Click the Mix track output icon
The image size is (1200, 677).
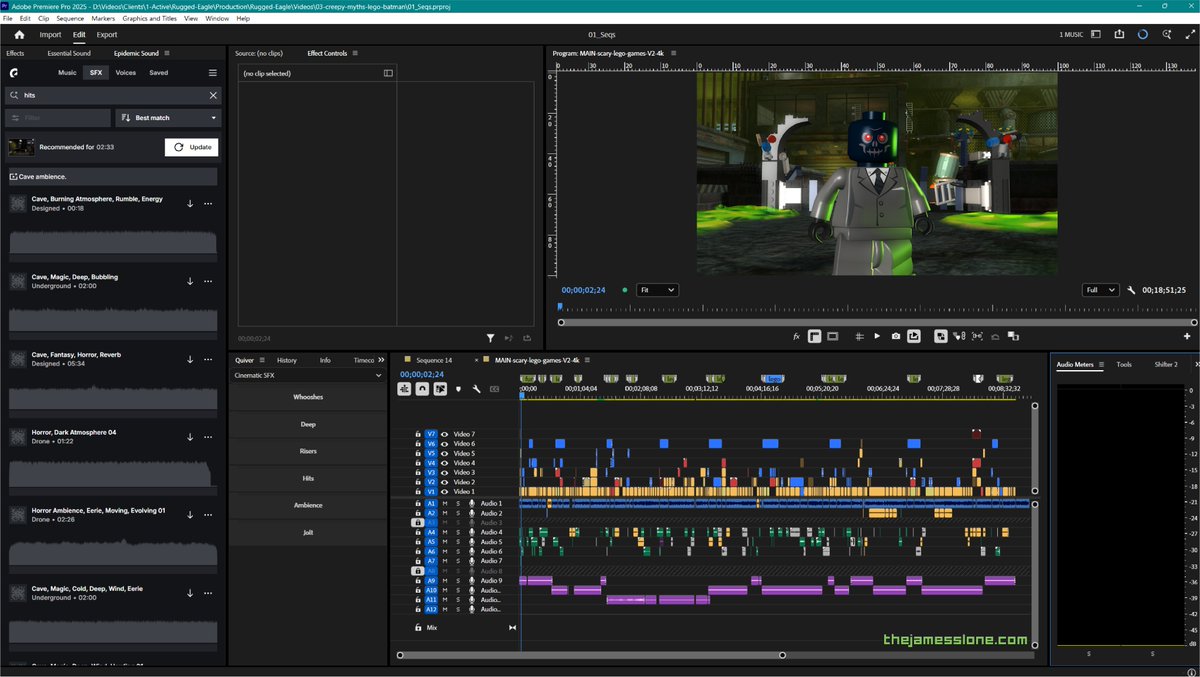513,628
